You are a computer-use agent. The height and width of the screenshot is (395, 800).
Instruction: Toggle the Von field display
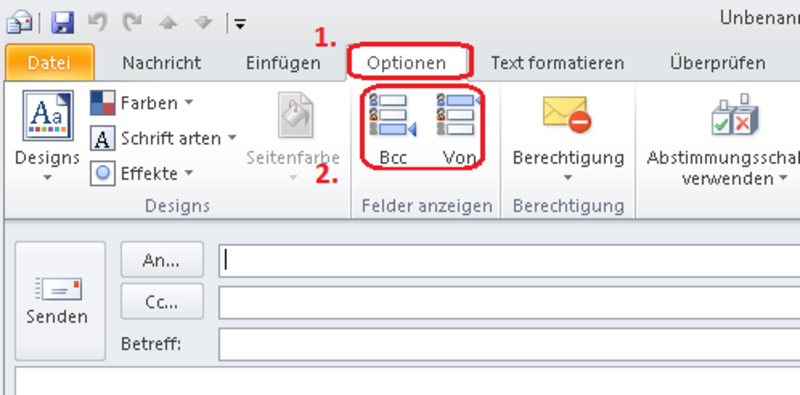[x=459, y=129]
